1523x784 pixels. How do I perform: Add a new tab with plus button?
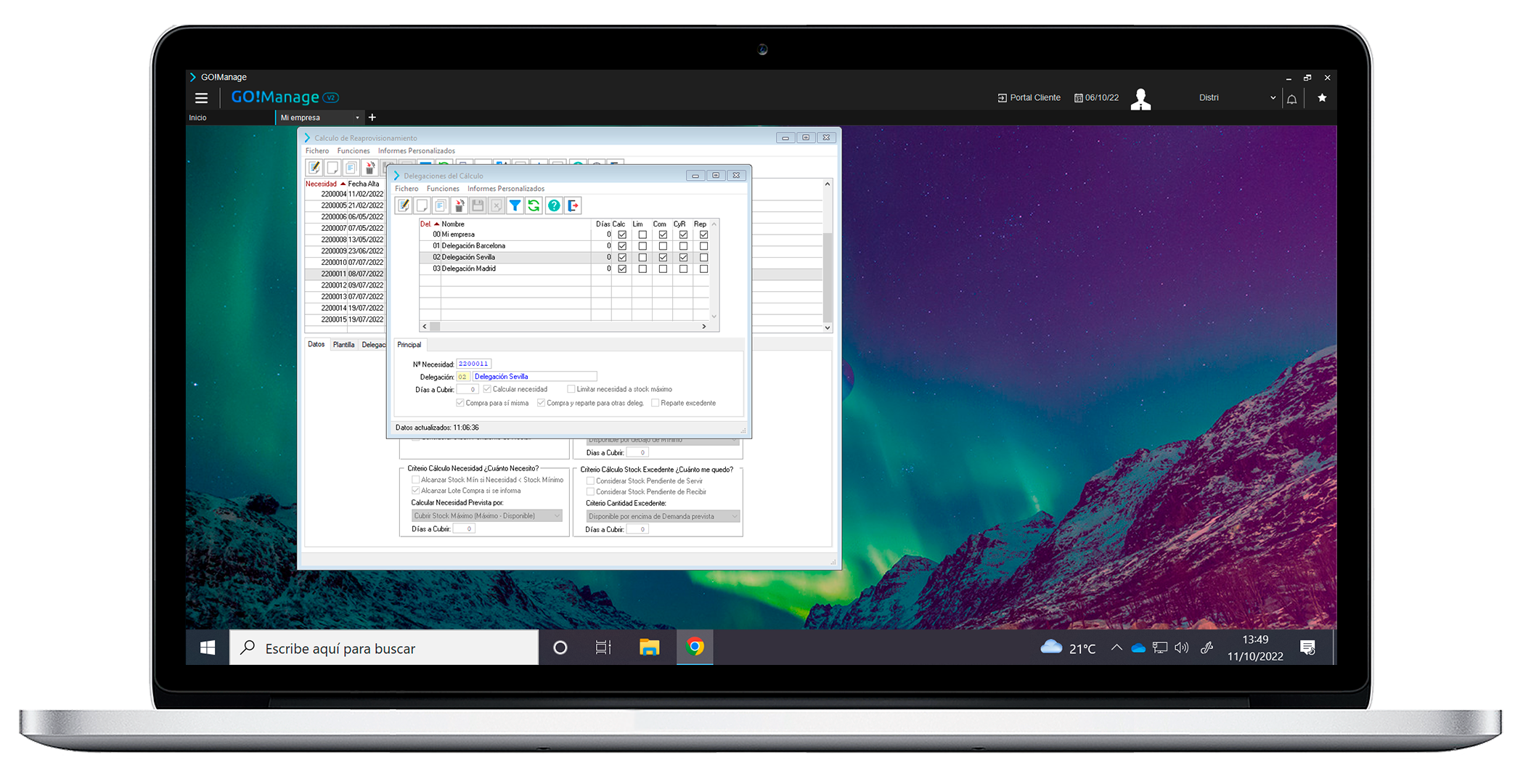click(x=372, y=118)
